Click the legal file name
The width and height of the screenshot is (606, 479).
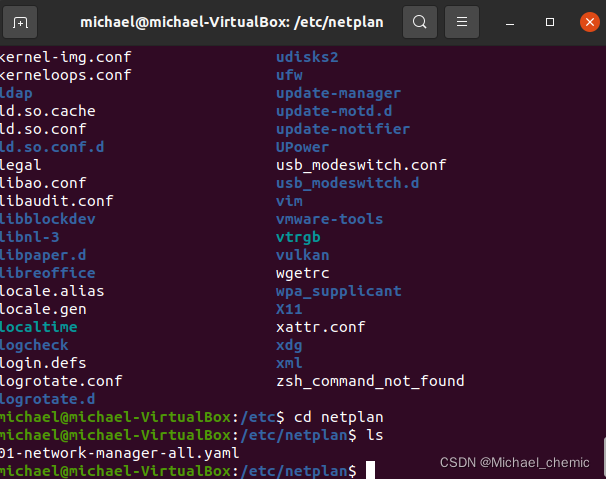[20, 165]
